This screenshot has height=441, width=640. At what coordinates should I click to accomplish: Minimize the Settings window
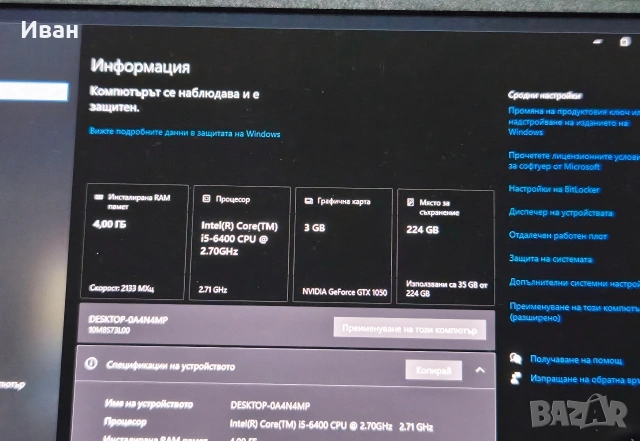(598, 41)
